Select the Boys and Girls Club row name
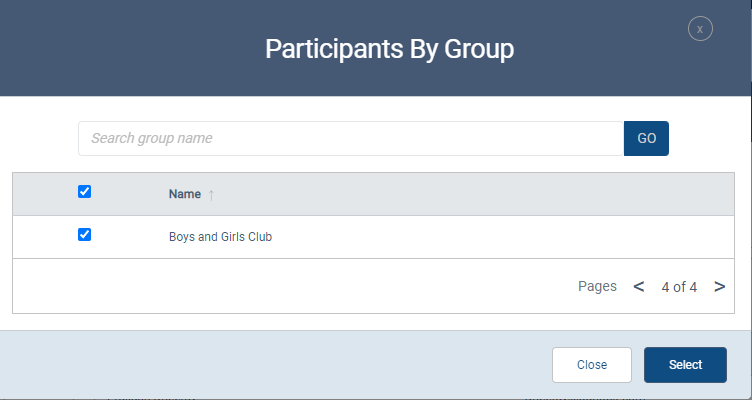The image size is (752, 400). click(x=220, y=238)
